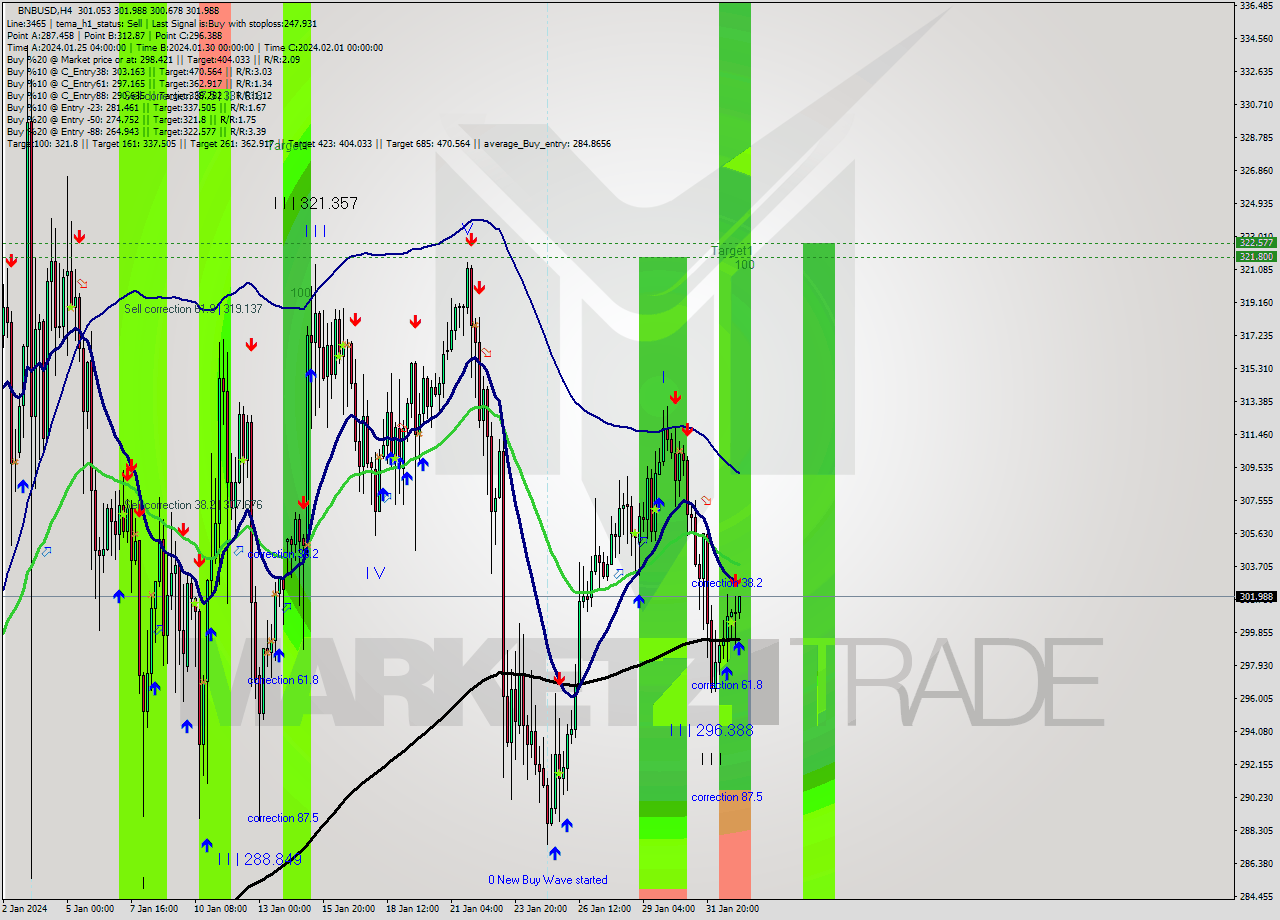The height and width of the screenshot is (920, 1280).
Task: Select the '7 Jan 16:00' date label
Action: 153,910
